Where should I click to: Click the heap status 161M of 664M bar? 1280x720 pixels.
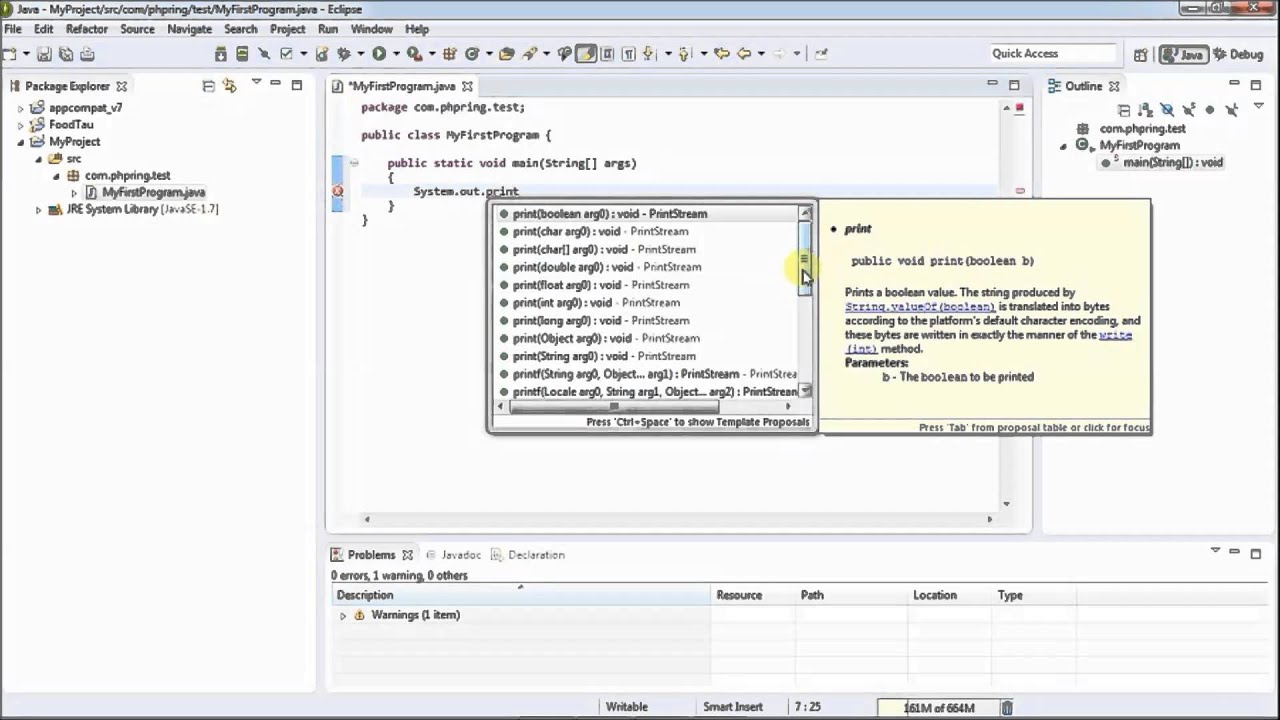click(938, 707)
